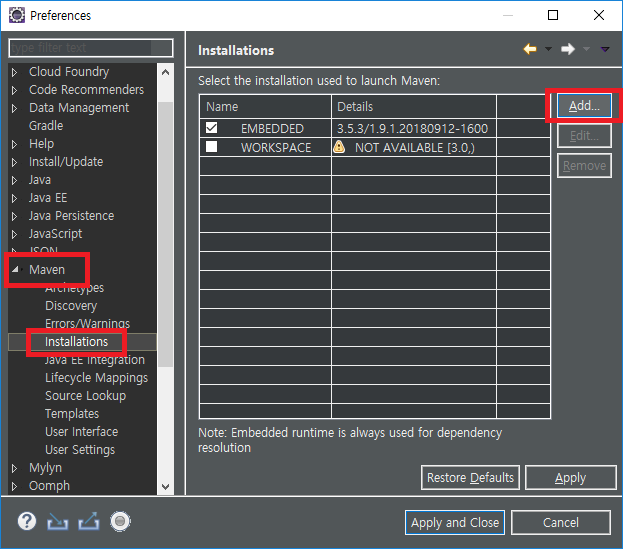Image resolution: width=623 pixels, height=549 pixels.
Task: Click the tree vertical scrollbar thumb
Action: (x=166, y=234)
